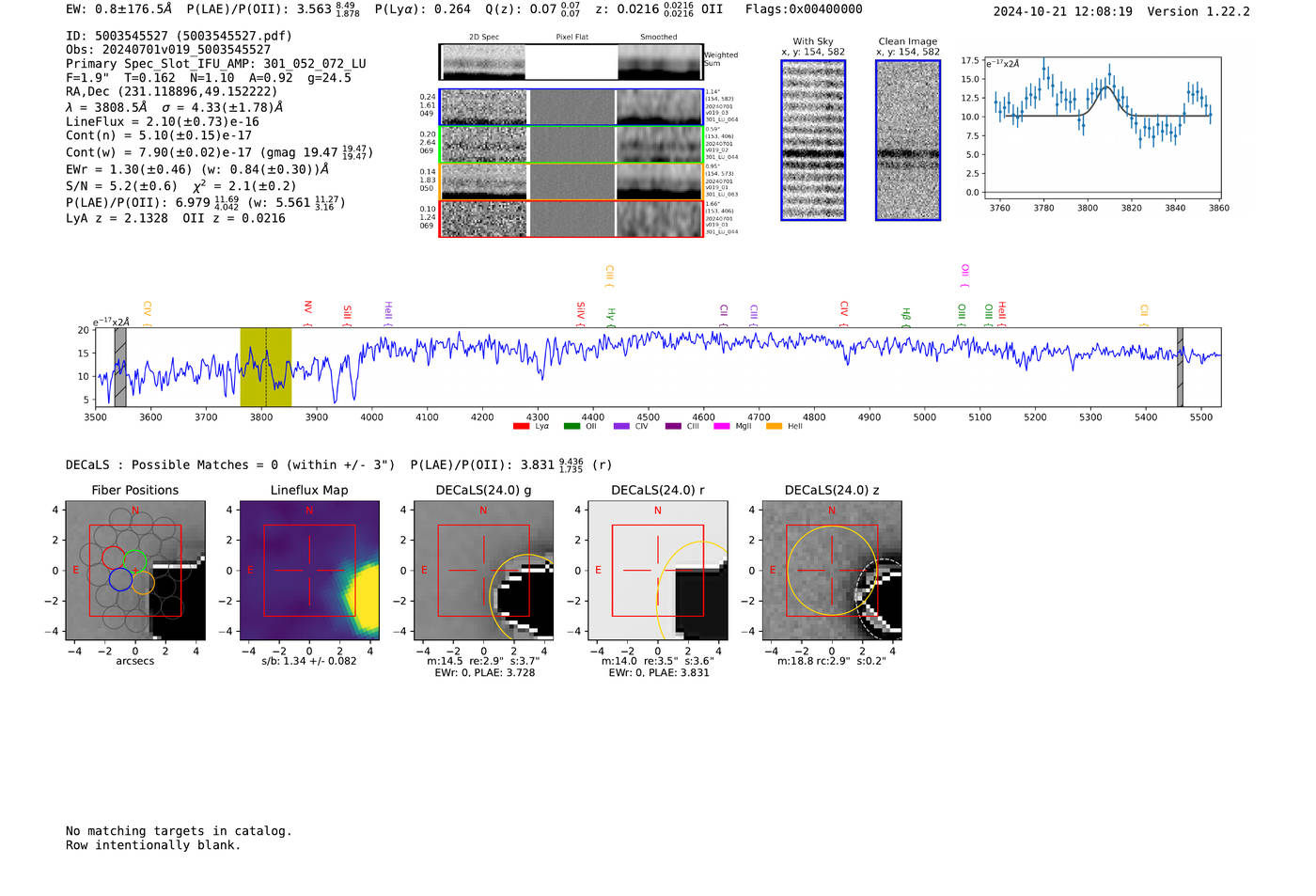The height and width of the screenshot is (896, 1316).
Task: Click the orange CIV marker near 3600 Å
Action: pyautogui.click(x=147, y=313)
